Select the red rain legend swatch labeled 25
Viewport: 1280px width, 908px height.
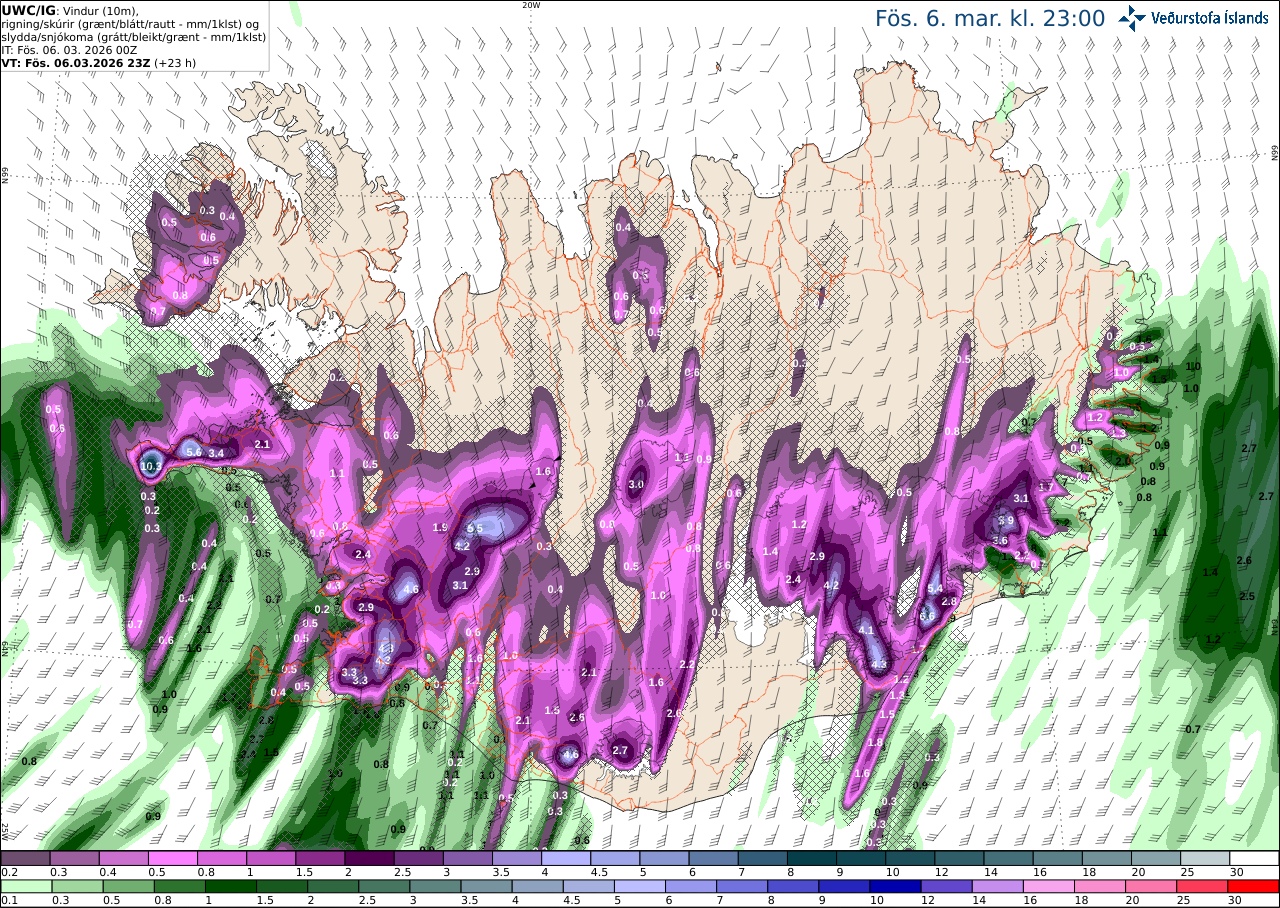click(x=1202, y=886)
